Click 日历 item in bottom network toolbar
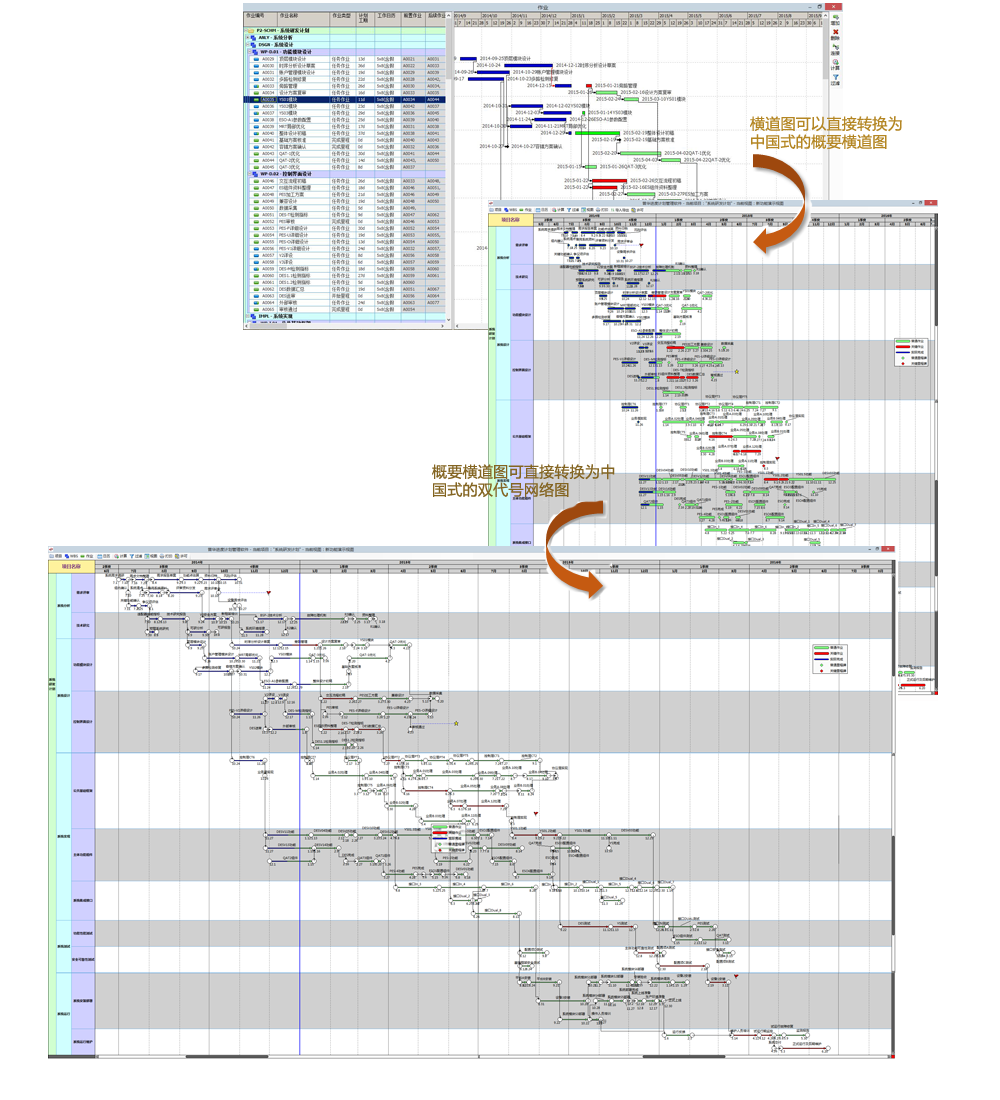 106,554
